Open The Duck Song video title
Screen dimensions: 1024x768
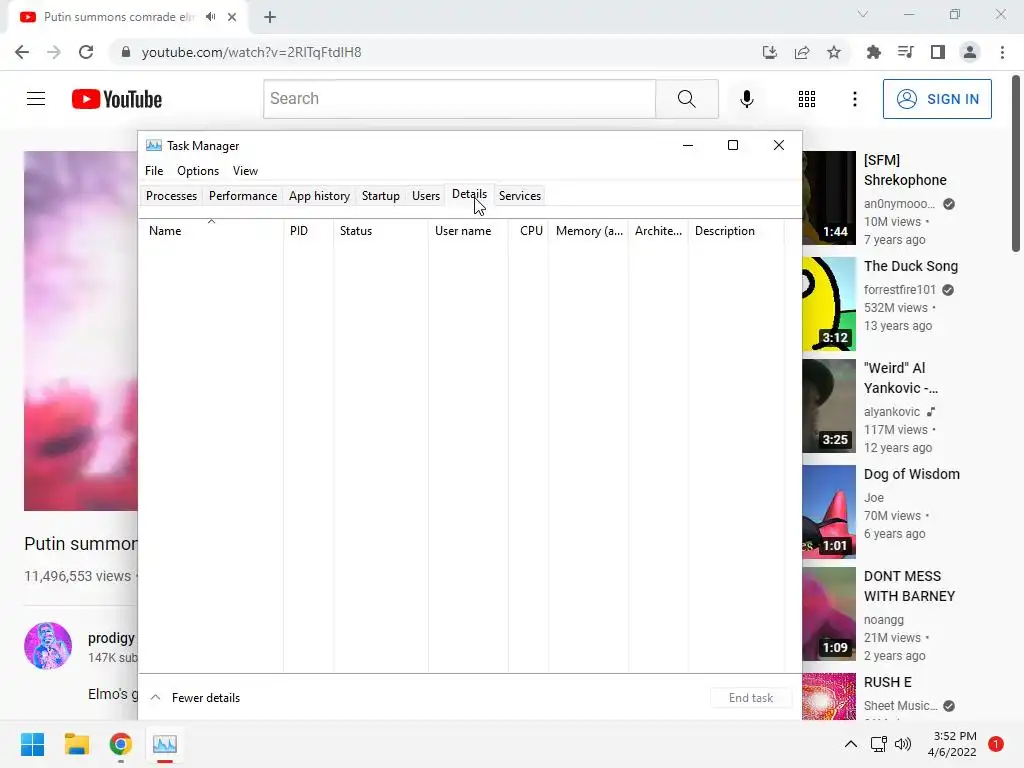[910, 266]
